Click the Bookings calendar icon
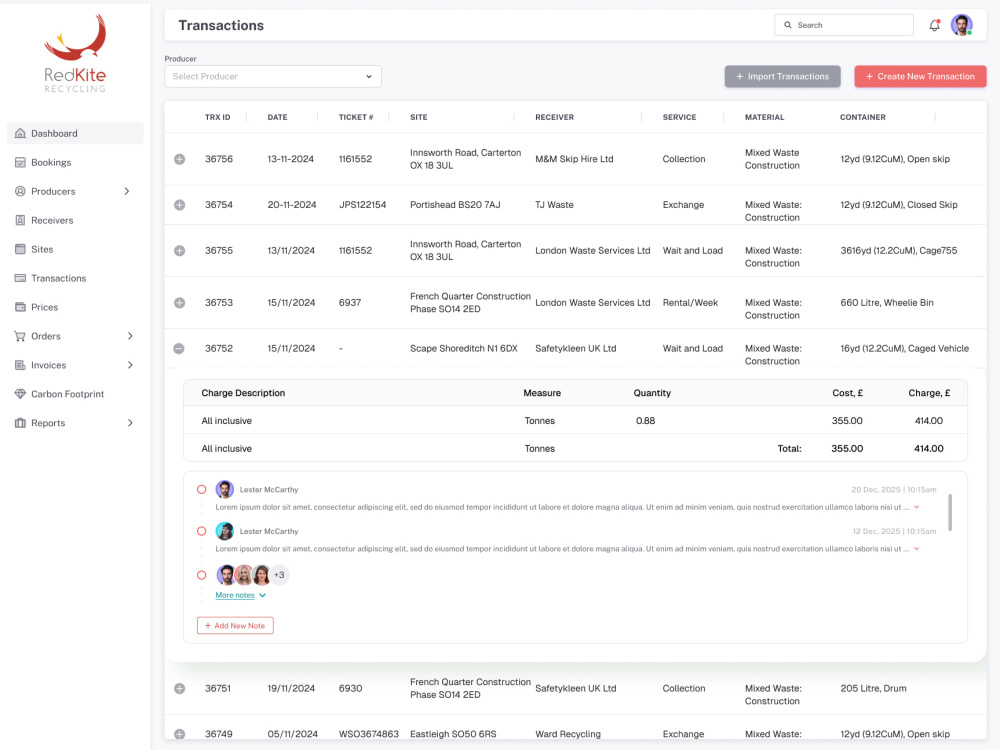The width and height of the screenshot is (1000, 750). (x=20, y=162)
